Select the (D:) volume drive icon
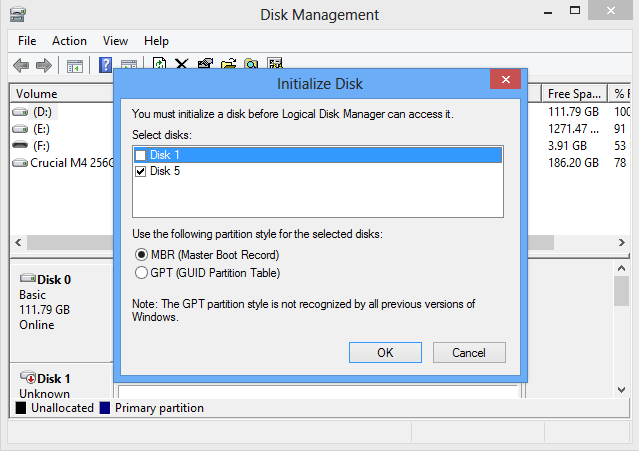This screenshot has height=451, width=639. tap(20, 112)
